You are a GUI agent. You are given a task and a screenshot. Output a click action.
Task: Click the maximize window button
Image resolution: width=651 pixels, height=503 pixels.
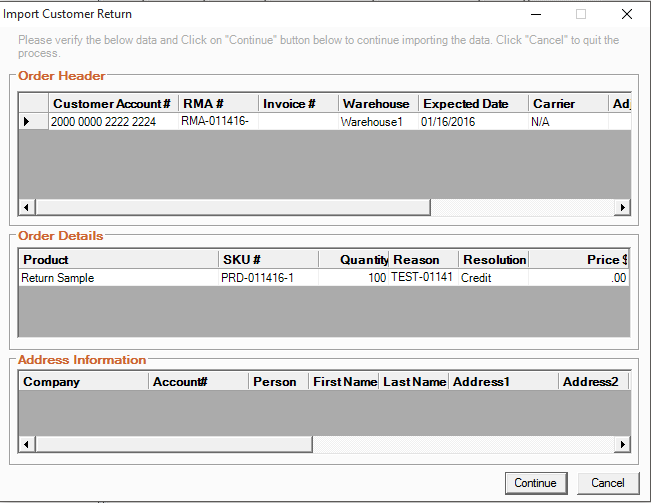(581, 14)
